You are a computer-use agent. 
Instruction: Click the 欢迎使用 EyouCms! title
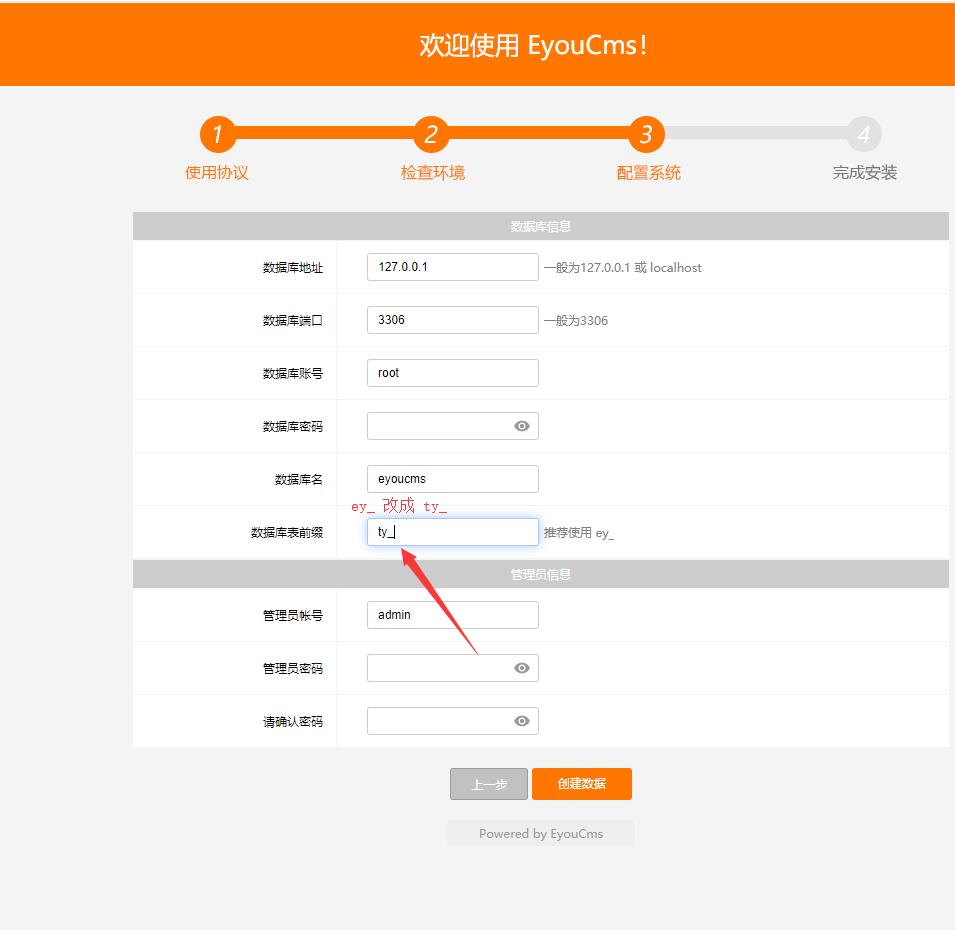[x=534, y=45]
